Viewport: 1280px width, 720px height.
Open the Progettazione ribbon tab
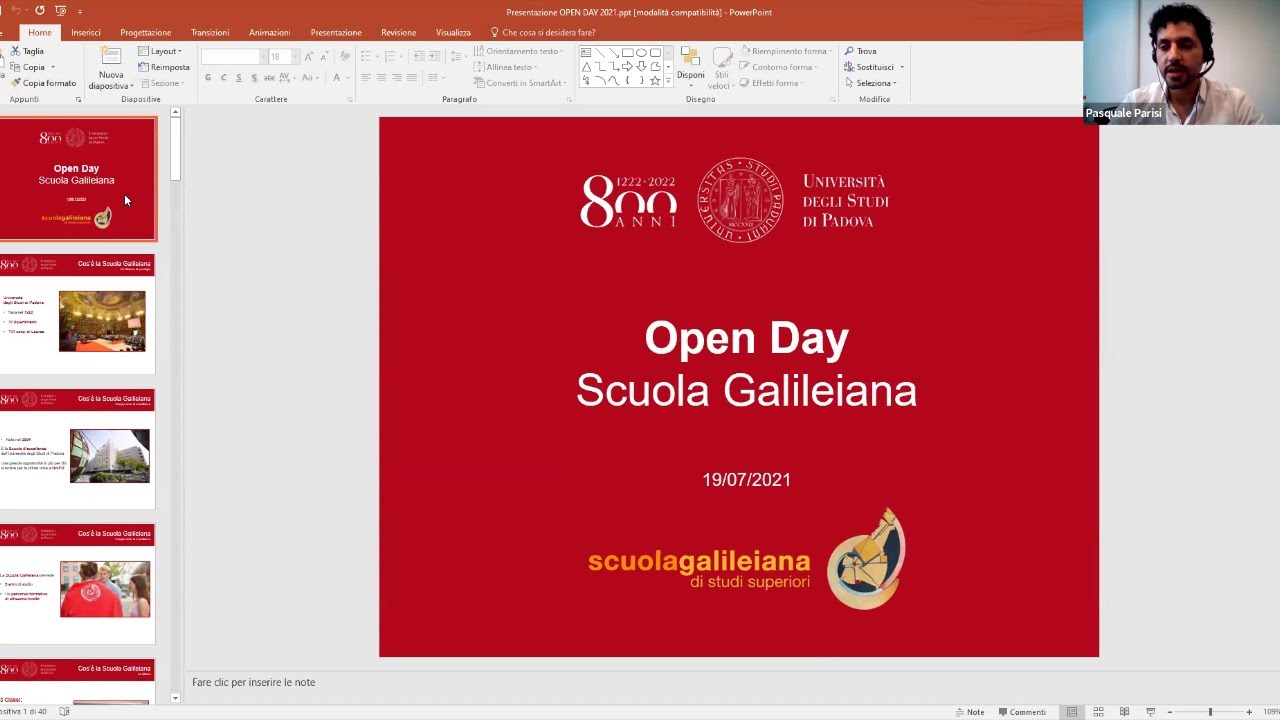[x=146, y=32]
